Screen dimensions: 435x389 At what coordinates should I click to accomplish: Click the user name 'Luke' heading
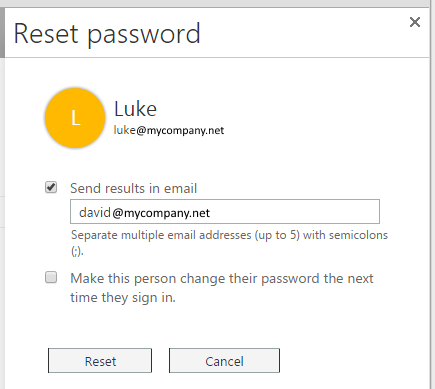[135, 109]
